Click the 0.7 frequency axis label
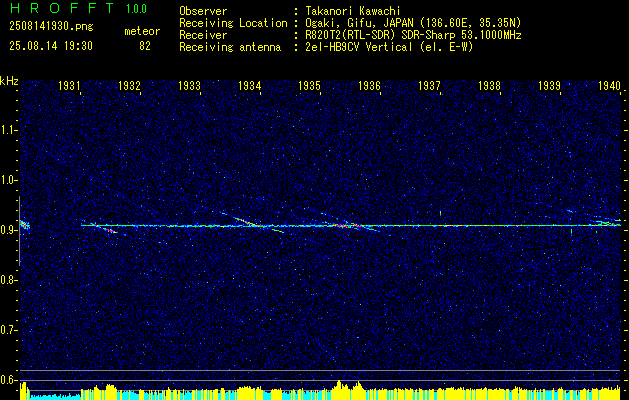Image resolution: width=629 pixels, height=400 pixels. 8,330
